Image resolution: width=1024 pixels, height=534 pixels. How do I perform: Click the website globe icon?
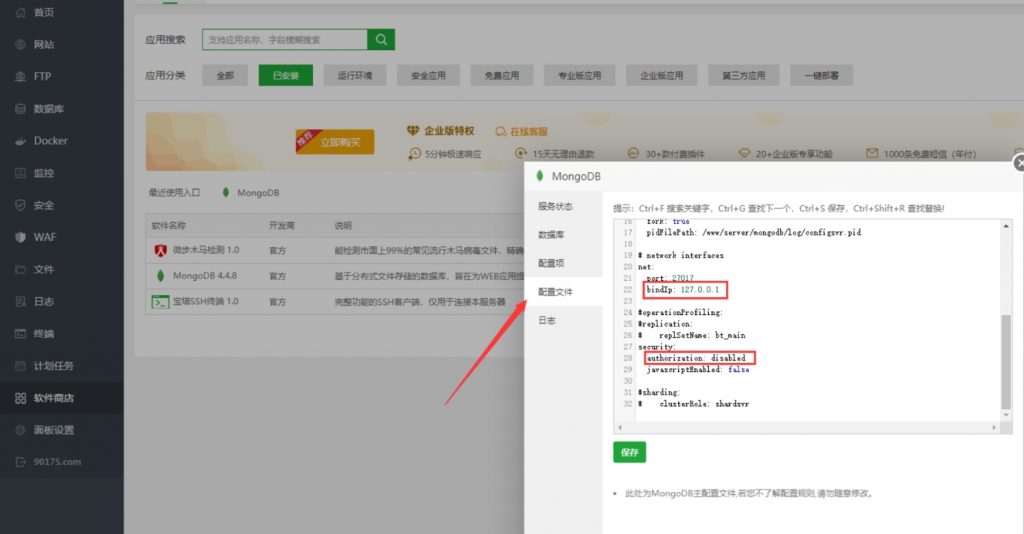tap(20, 44)
